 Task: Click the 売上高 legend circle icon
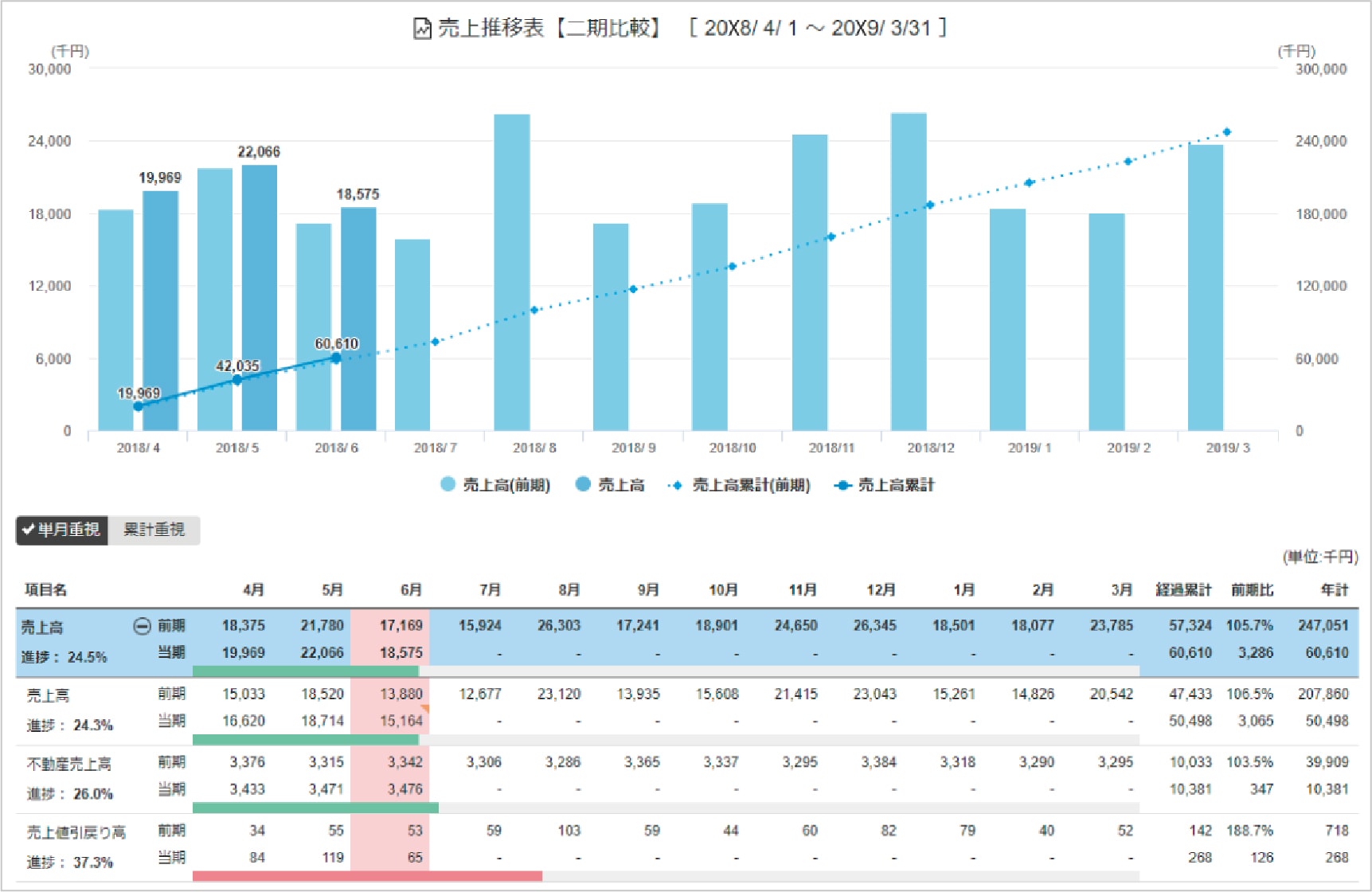click(583, 484)
